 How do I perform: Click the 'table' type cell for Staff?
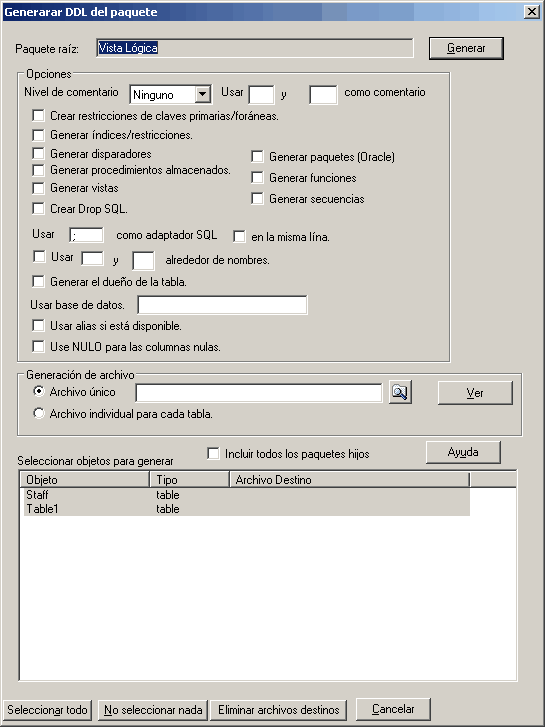[168, 495]
